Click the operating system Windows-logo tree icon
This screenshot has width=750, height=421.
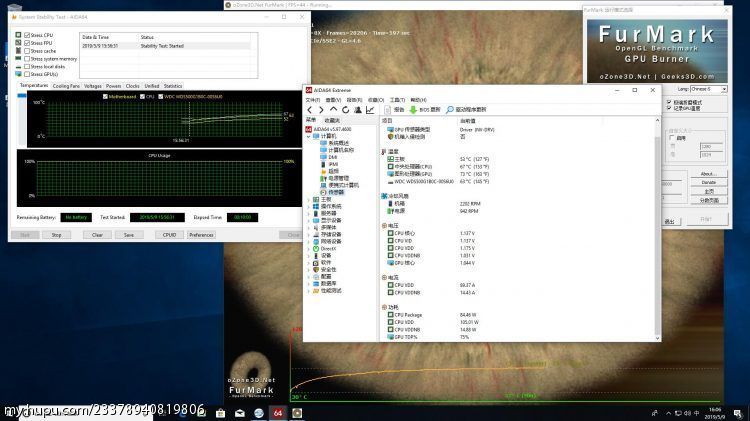coord(316,206)
